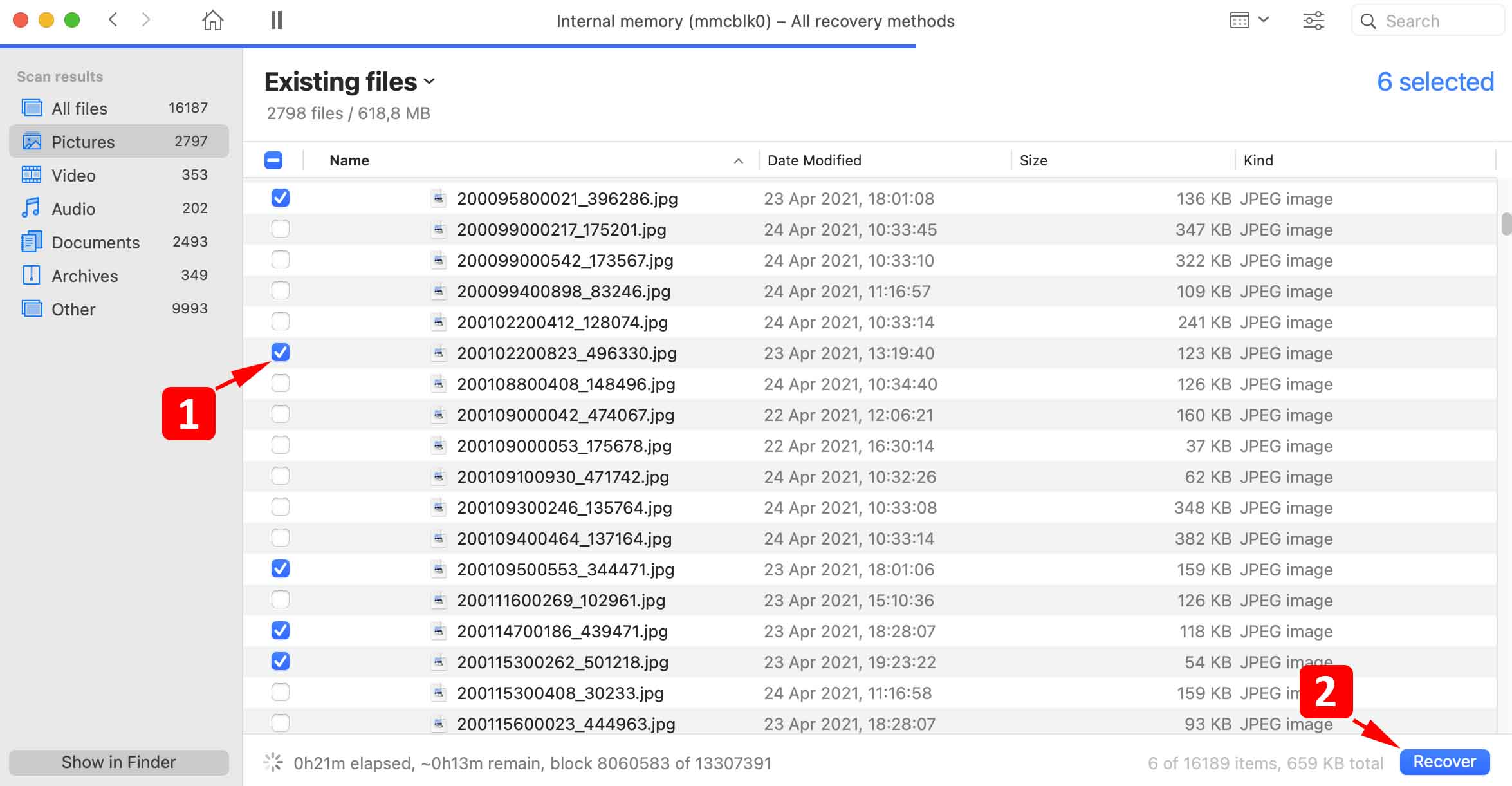The width and height of the screenshot is (1512, 786).
Task: Select All files in sidebar
Action: pyautogui.click(x=119, y=108)
